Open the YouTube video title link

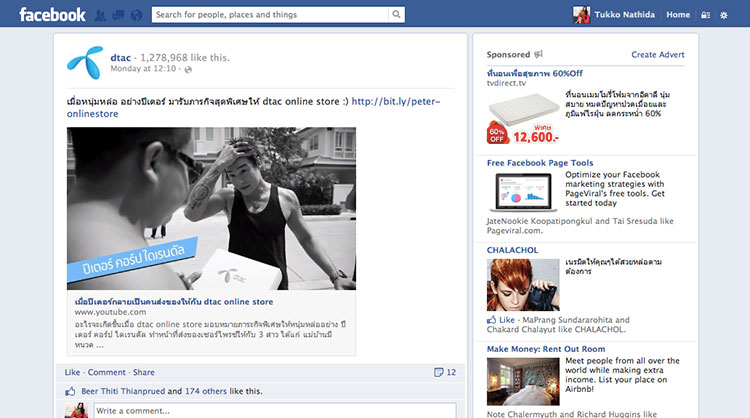[174, 302]
